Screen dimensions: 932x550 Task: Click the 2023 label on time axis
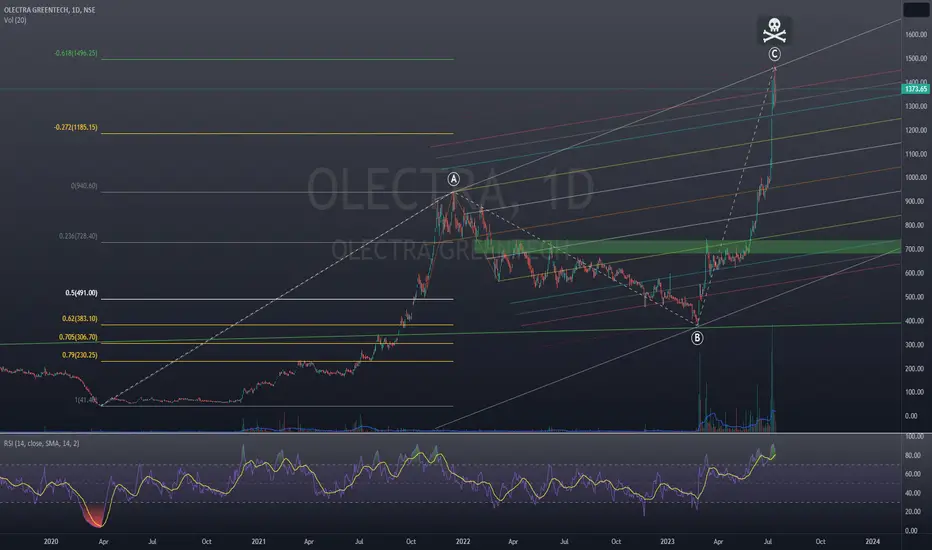(667, 542)
